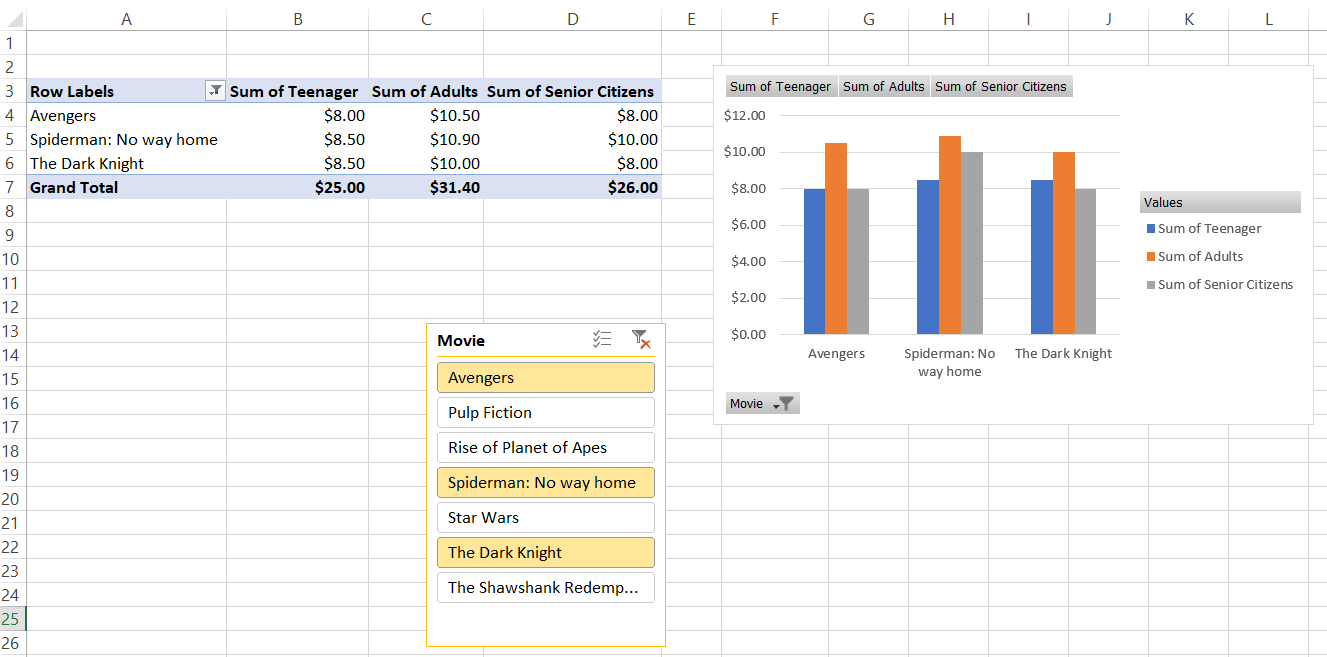Click Sum of Senior Citizens chart field button

(x=1001, y=87)
